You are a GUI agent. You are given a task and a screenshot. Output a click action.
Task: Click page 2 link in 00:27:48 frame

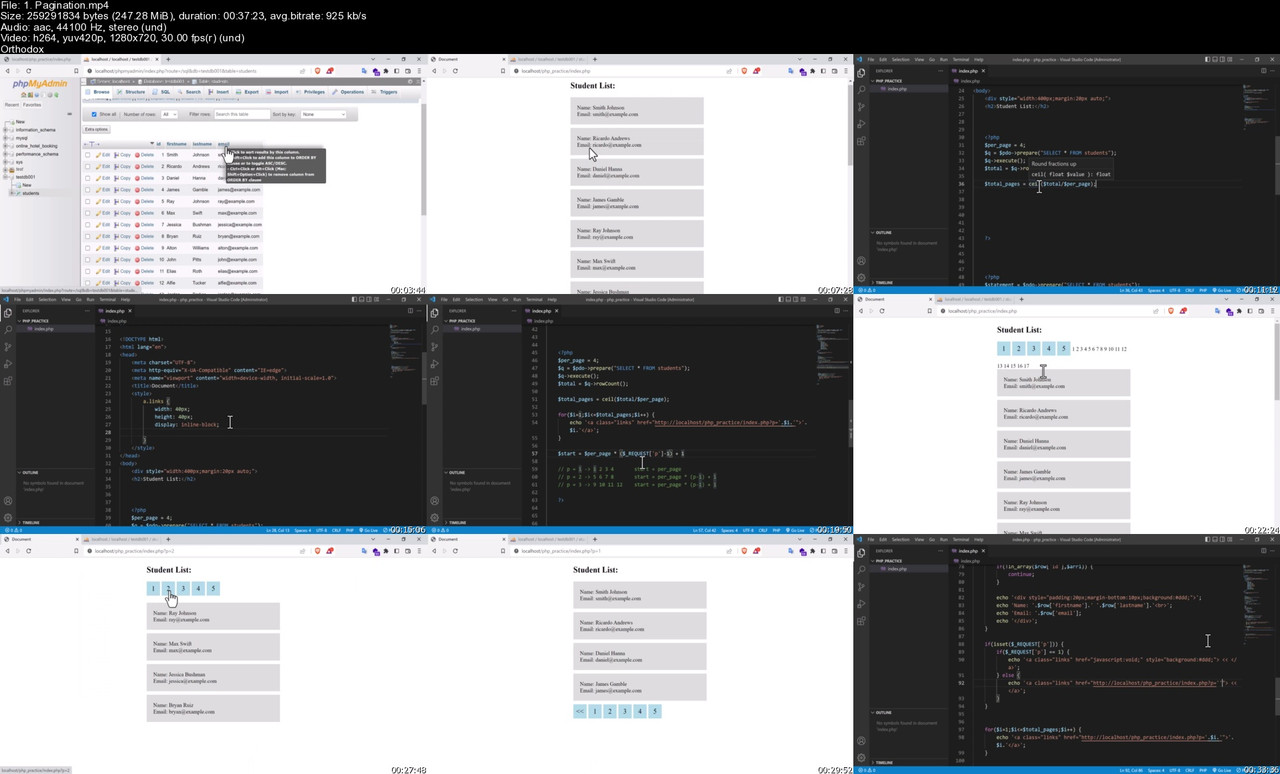click(x=169, y=588)
